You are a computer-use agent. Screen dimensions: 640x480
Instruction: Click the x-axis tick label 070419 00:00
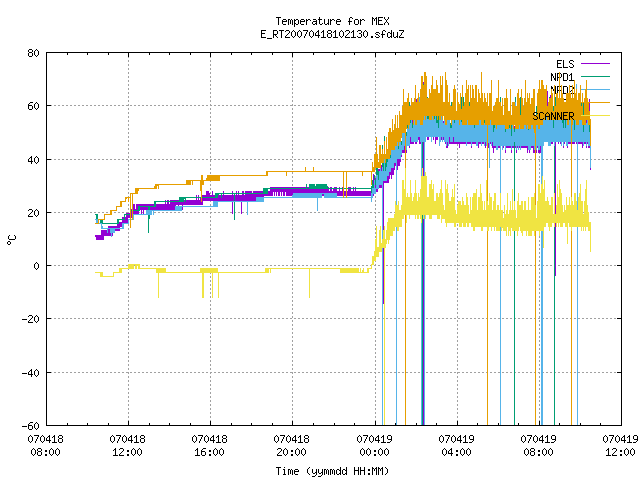374,446
